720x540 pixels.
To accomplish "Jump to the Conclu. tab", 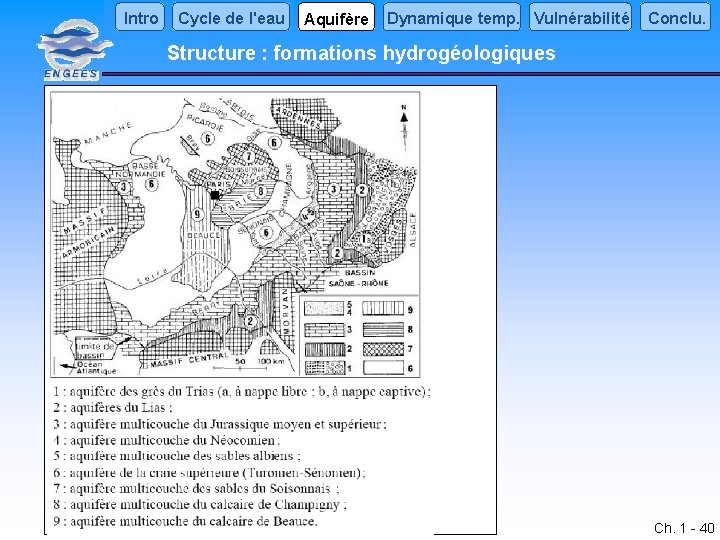I will point(675,17).
